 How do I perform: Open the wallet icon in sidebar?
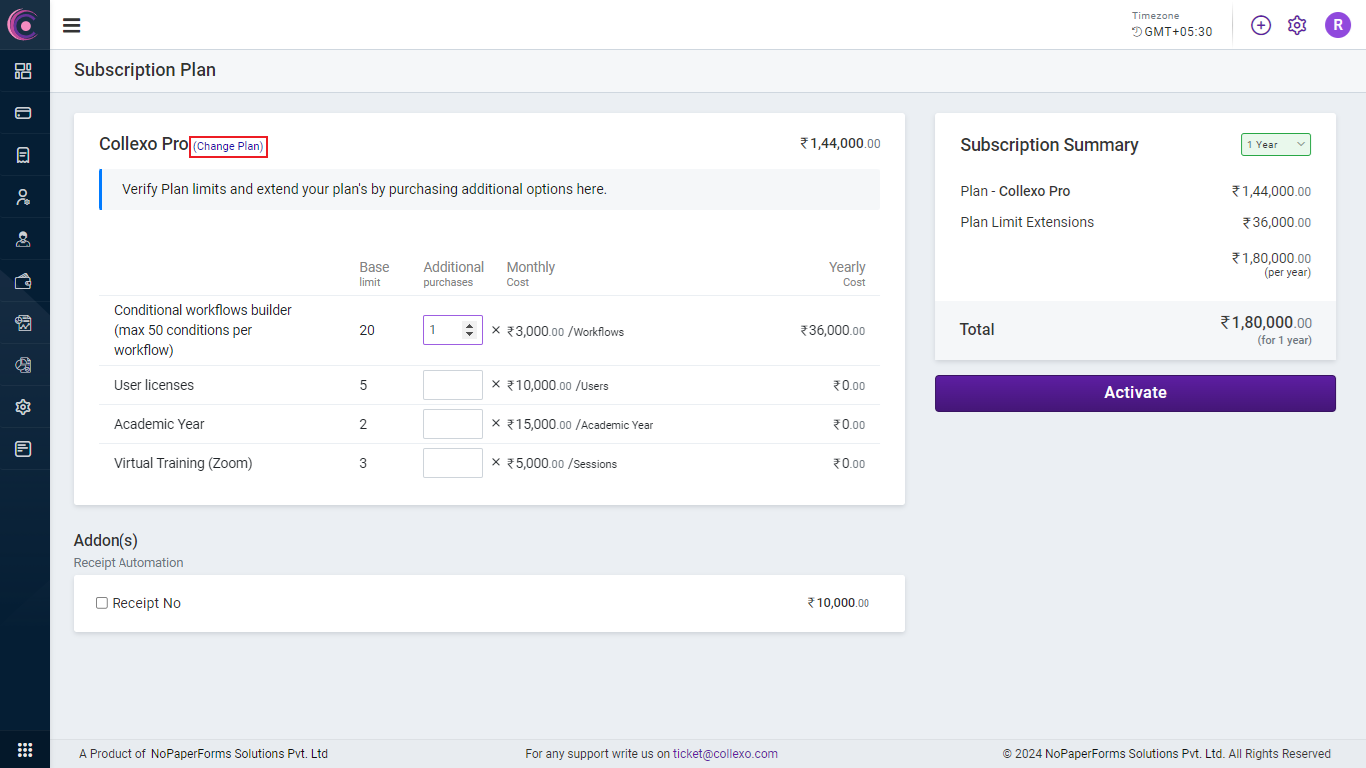coord(23,281)
